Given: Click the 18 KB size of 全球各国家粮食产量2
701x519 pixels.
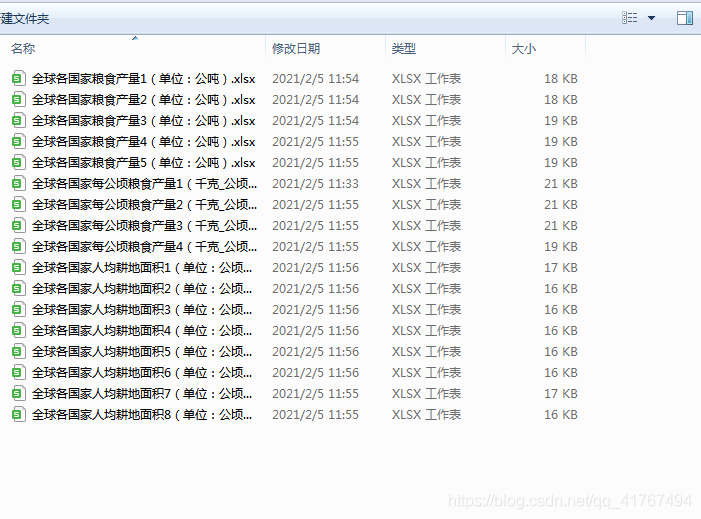Looking at the screenshot, I should click(x=561, y=100).
